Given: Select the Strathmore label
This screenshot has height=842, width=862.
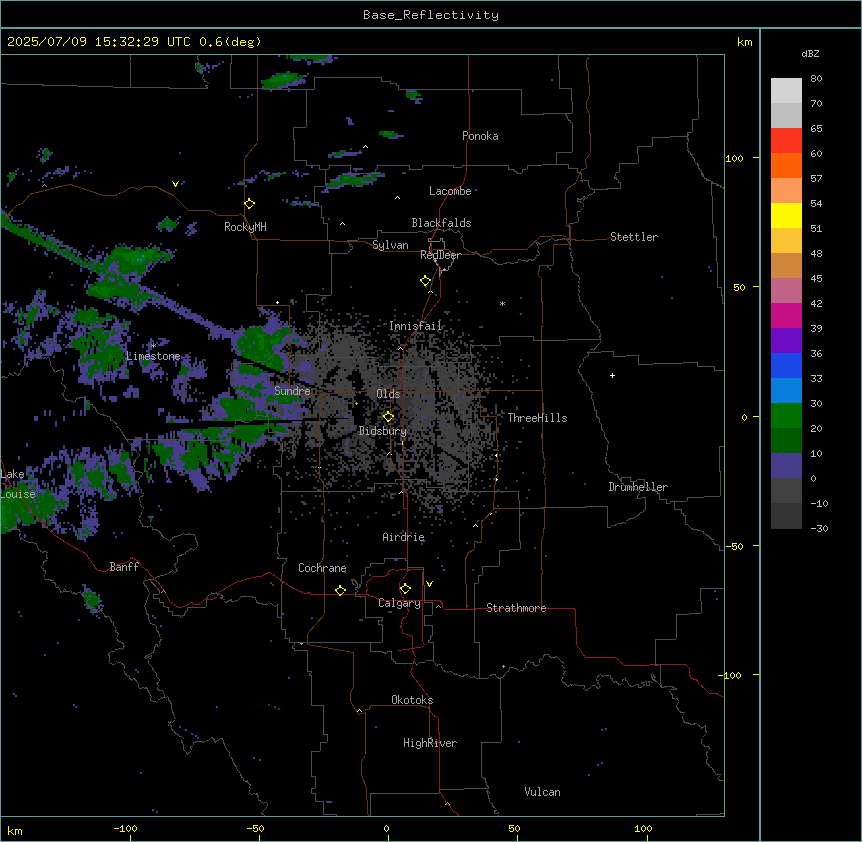Looking at the screenshot, I should [x=516, y=608].
